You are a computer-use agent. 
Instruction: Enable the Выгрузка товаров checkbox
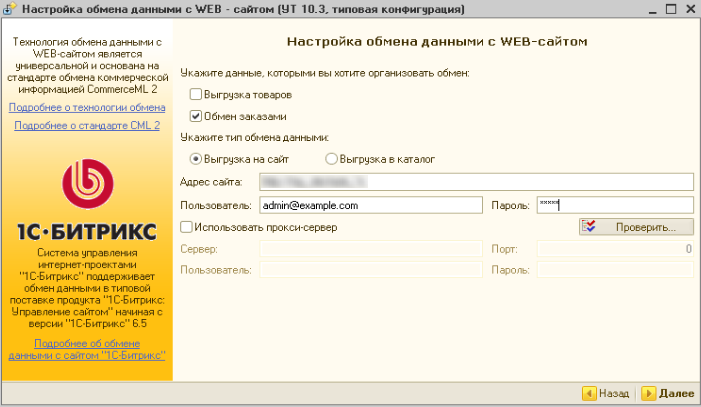[196, 94]
